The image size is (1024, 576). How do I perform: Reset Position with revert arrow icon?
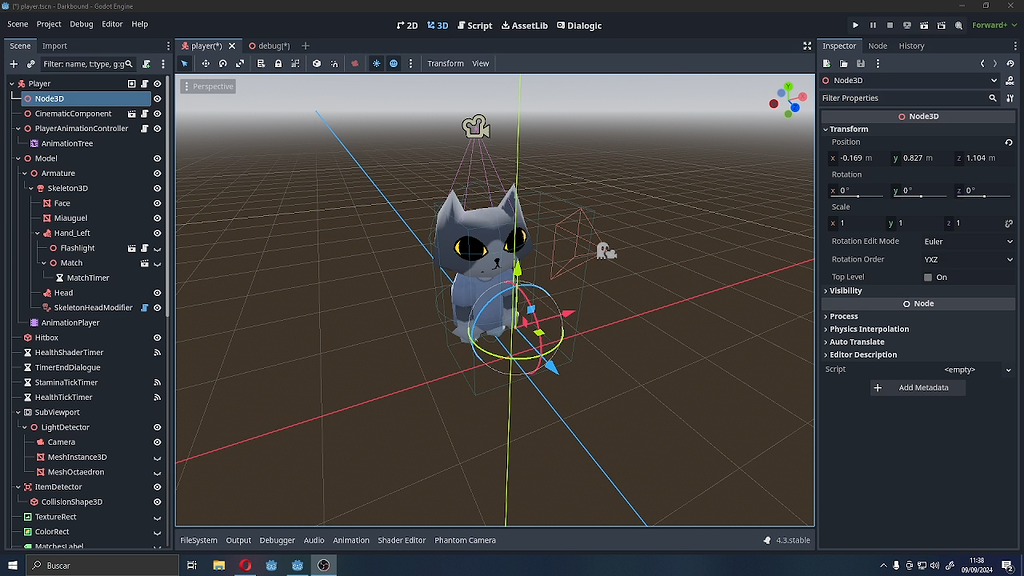pos(1009,142)
